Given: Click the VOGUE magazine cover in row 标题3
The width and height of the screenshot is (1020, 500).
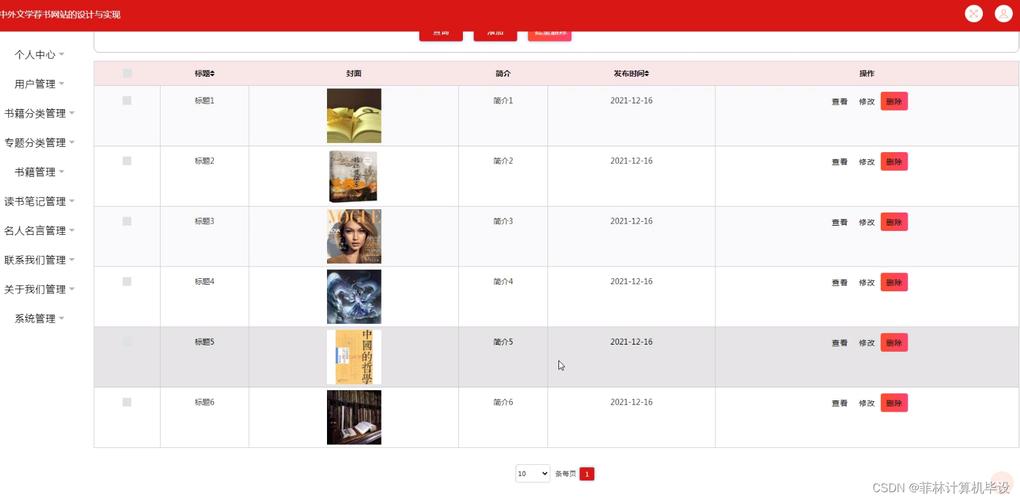Looking at the screenshot, I should point(354,237).
